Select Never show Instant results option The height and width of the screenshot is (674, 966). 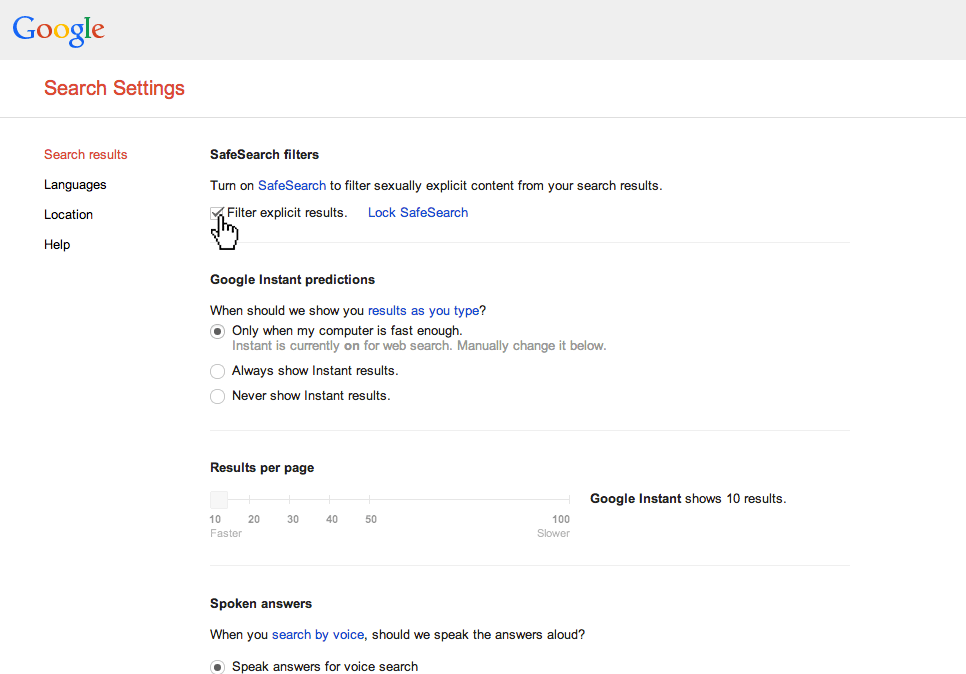[x=217, y=396]
